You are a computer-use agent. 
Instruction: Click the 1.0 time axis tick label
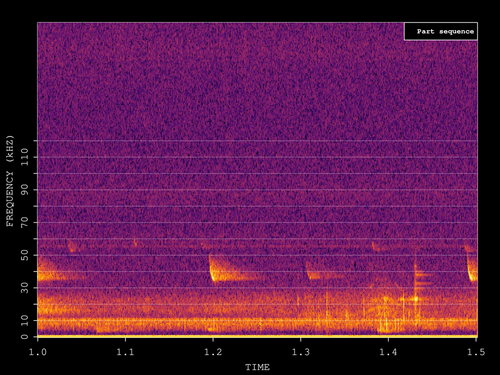(38, 352)
